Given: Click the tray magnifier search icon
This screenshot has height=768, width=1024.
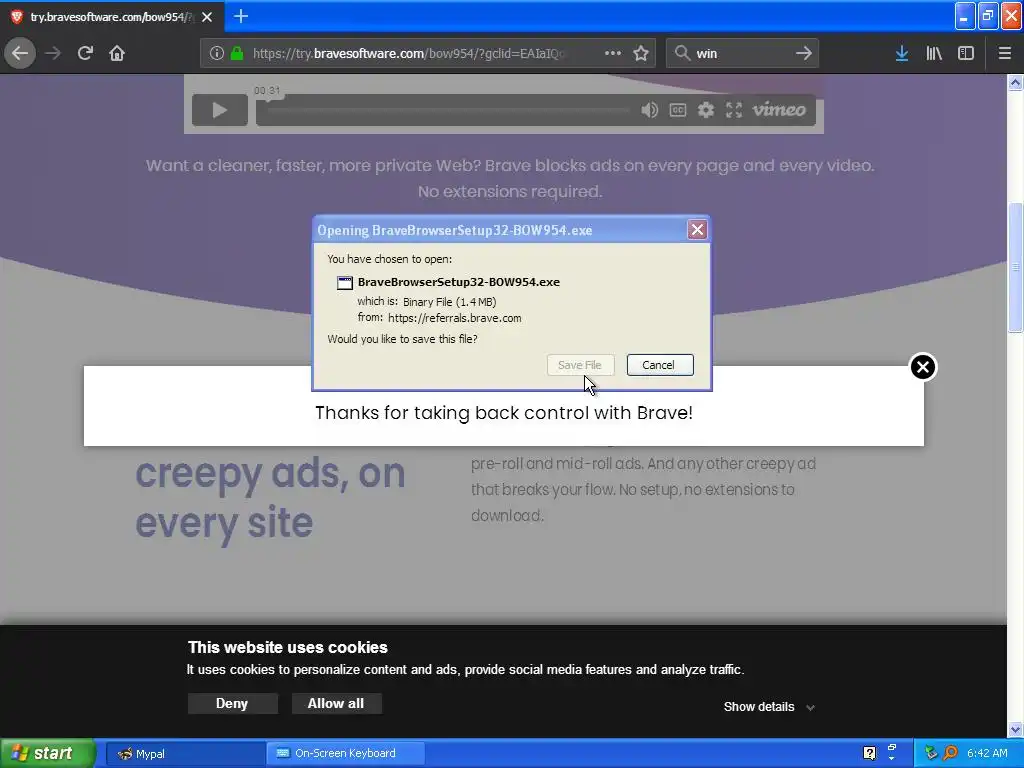Looking at the screenshot, I should [951, 753].
